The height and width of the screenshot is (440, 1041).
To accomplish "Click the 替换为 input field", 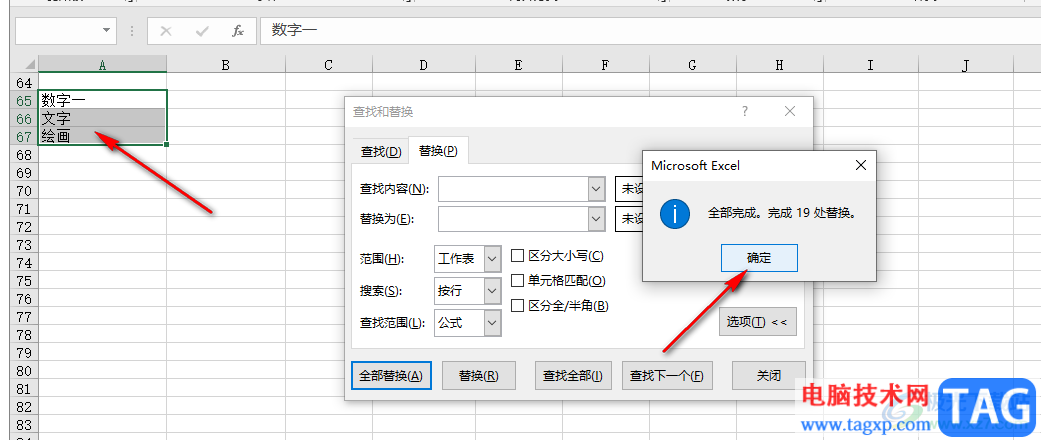I will pyautogui.click(x=514, y=218).
